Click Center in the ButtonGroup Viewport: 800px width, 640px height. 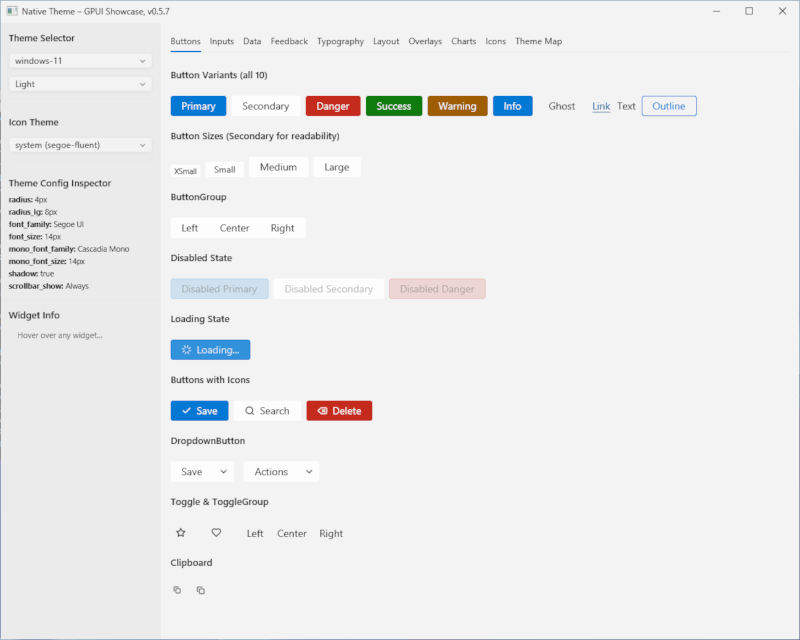pyautogui.click(x=234, y=228)
